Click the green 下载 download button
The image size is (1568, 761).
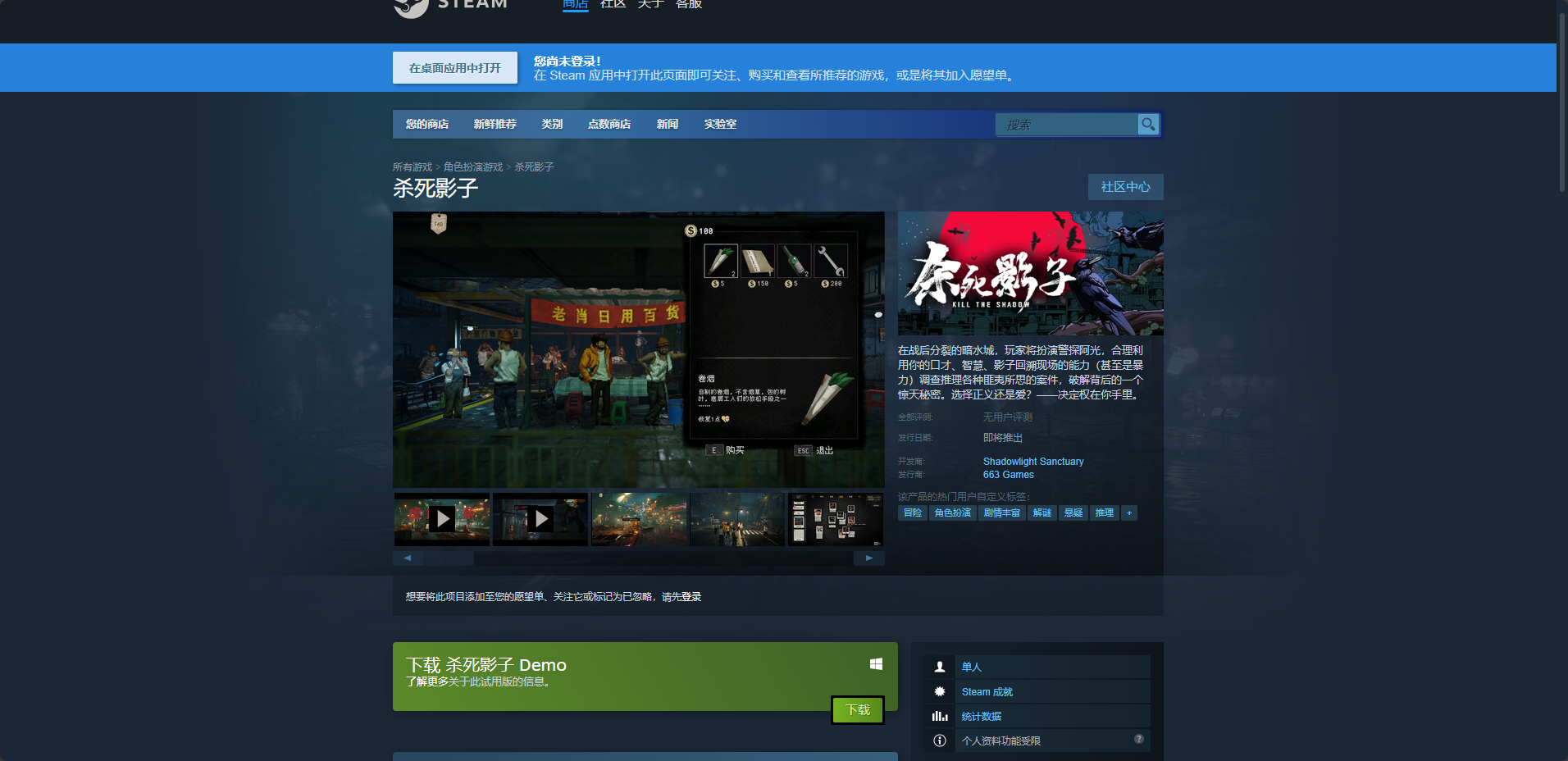[858, 710]
